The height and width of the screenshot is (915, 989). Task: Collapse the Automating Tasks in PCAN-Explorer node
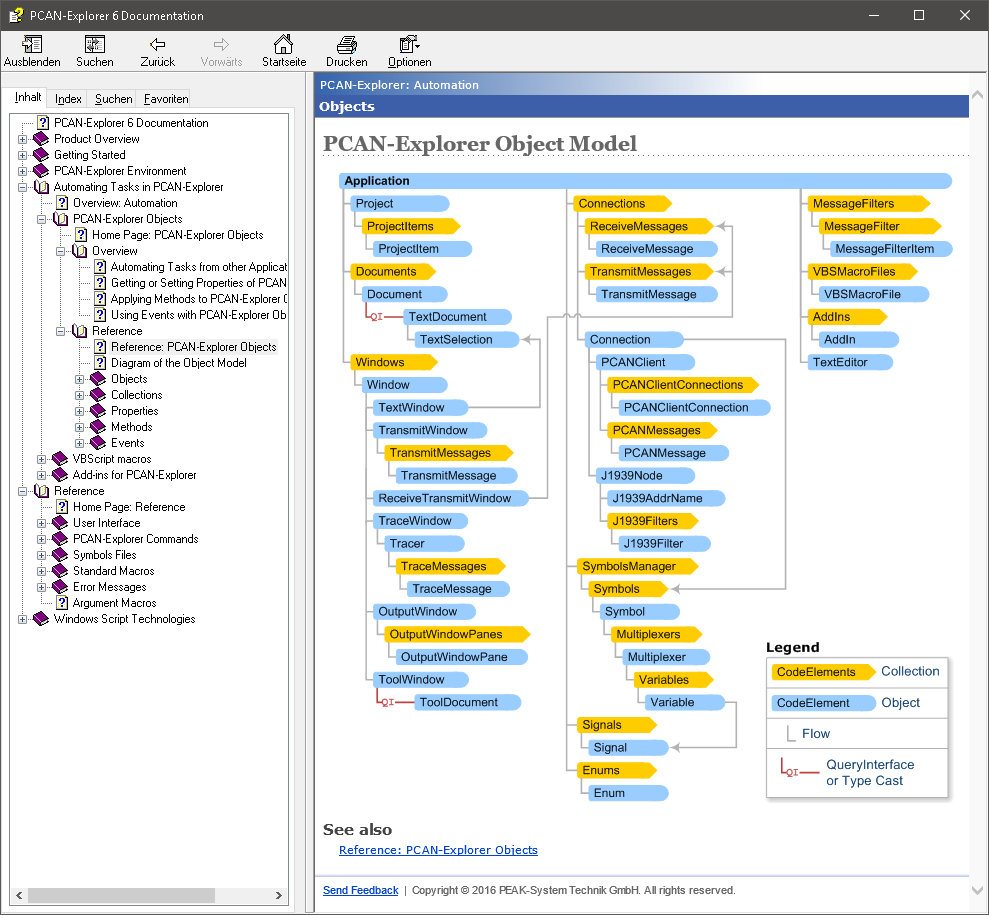[x=23, y=187]
